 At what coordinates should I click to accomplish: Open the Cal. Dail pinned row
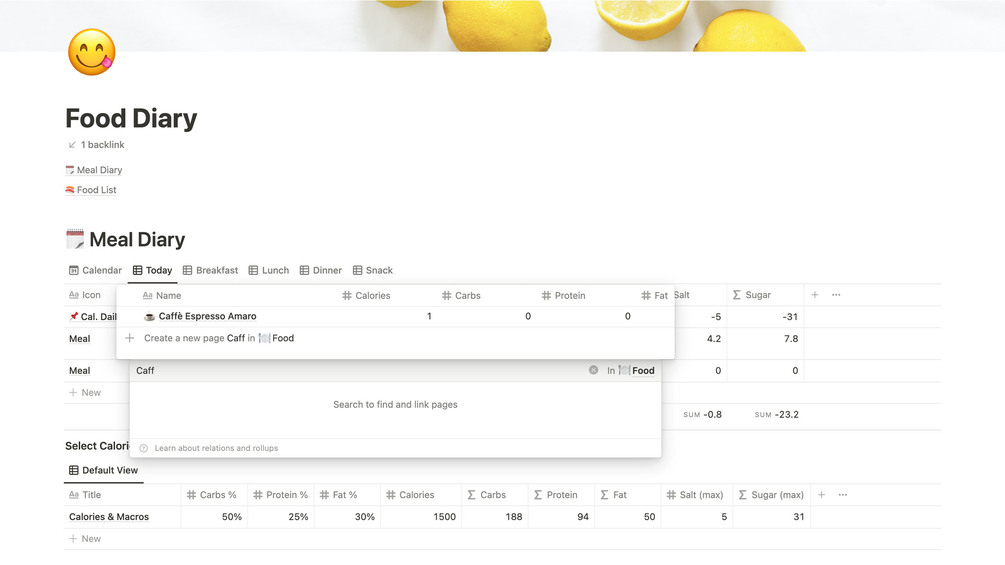[93, 316]
